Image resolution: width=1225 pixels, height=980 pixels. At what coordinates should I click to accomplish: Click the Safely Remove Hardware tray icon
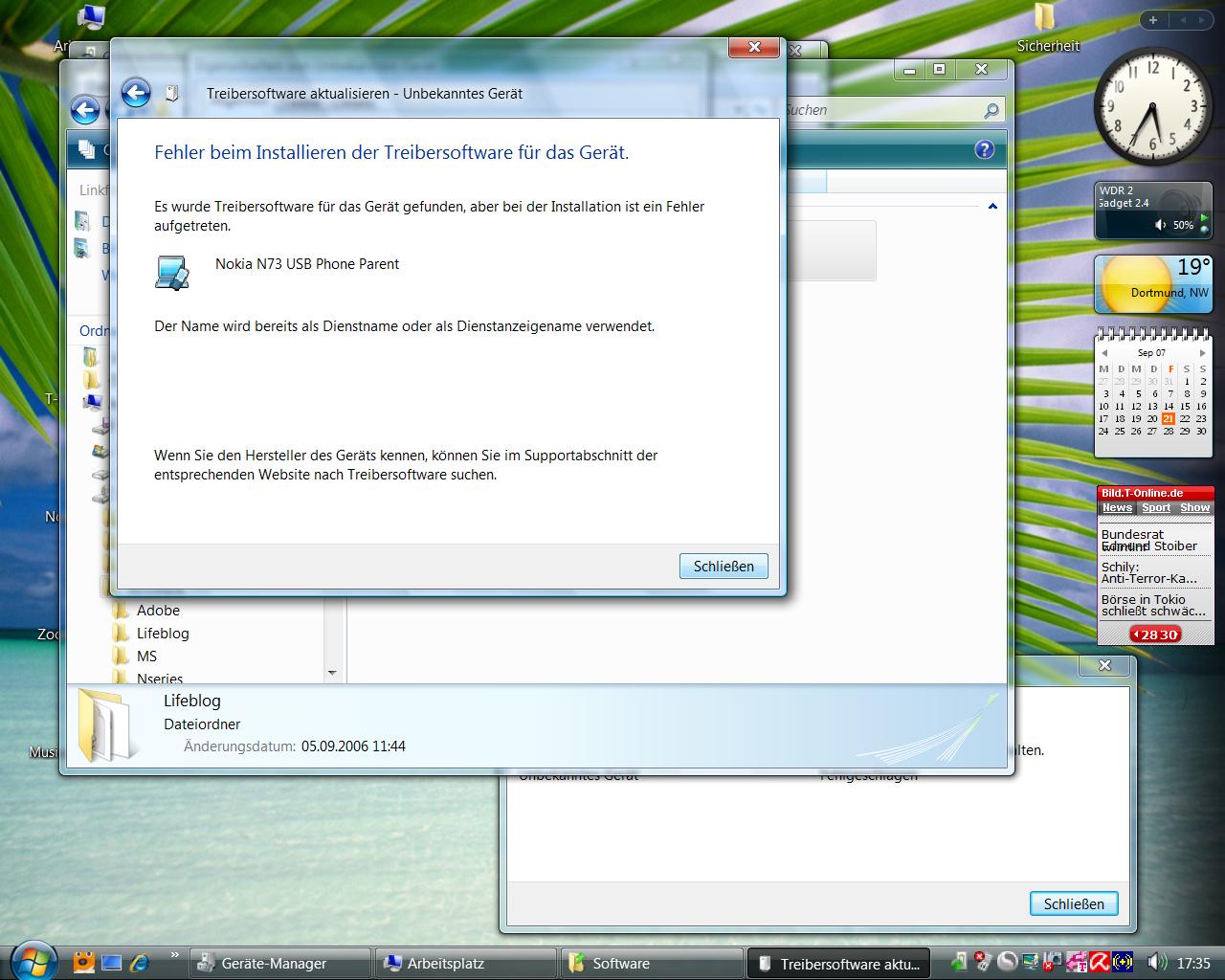coord(960,963)
